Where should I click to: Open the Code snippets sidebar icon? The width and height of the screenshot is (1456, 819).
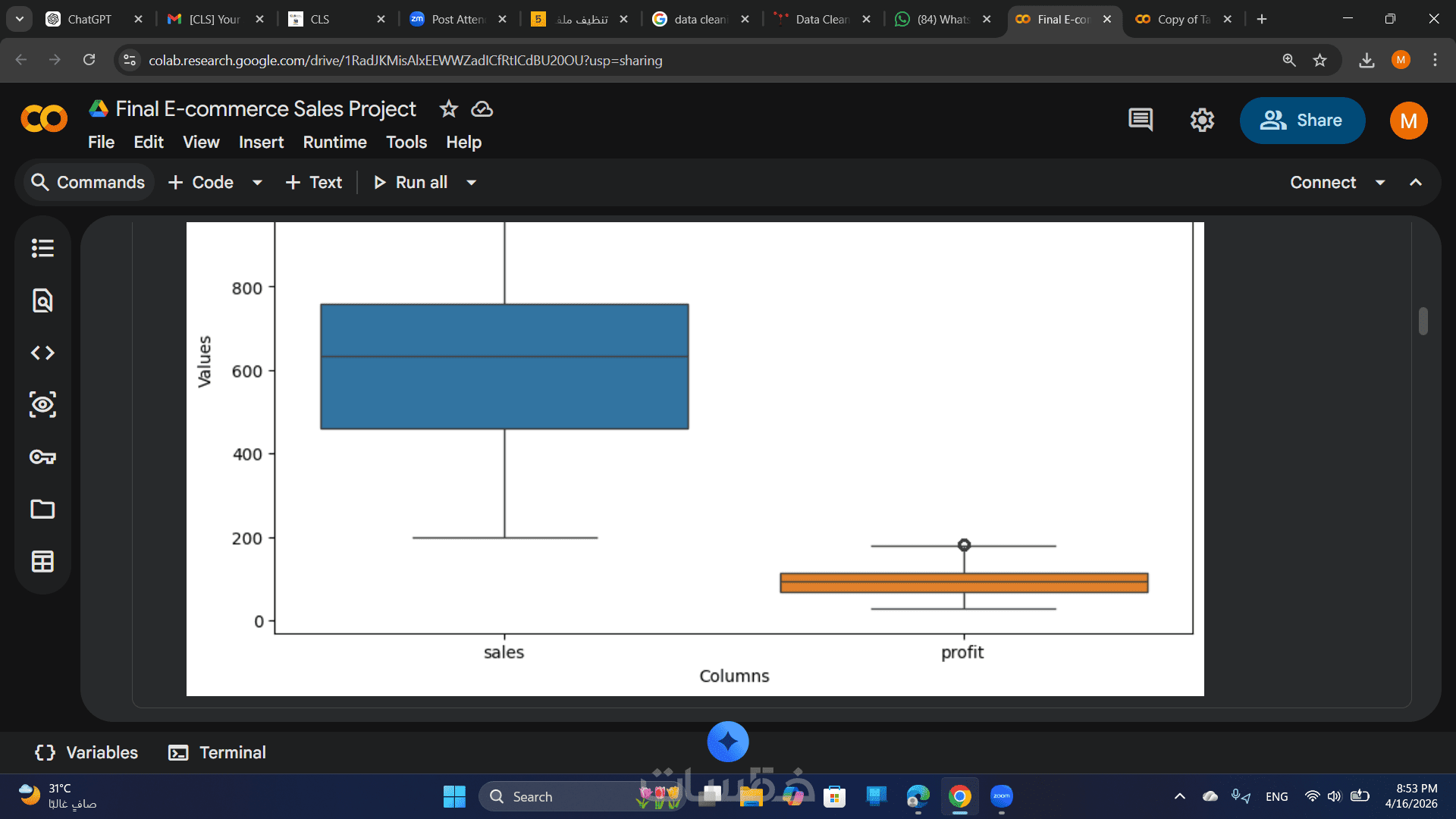(x=42, y=353)
